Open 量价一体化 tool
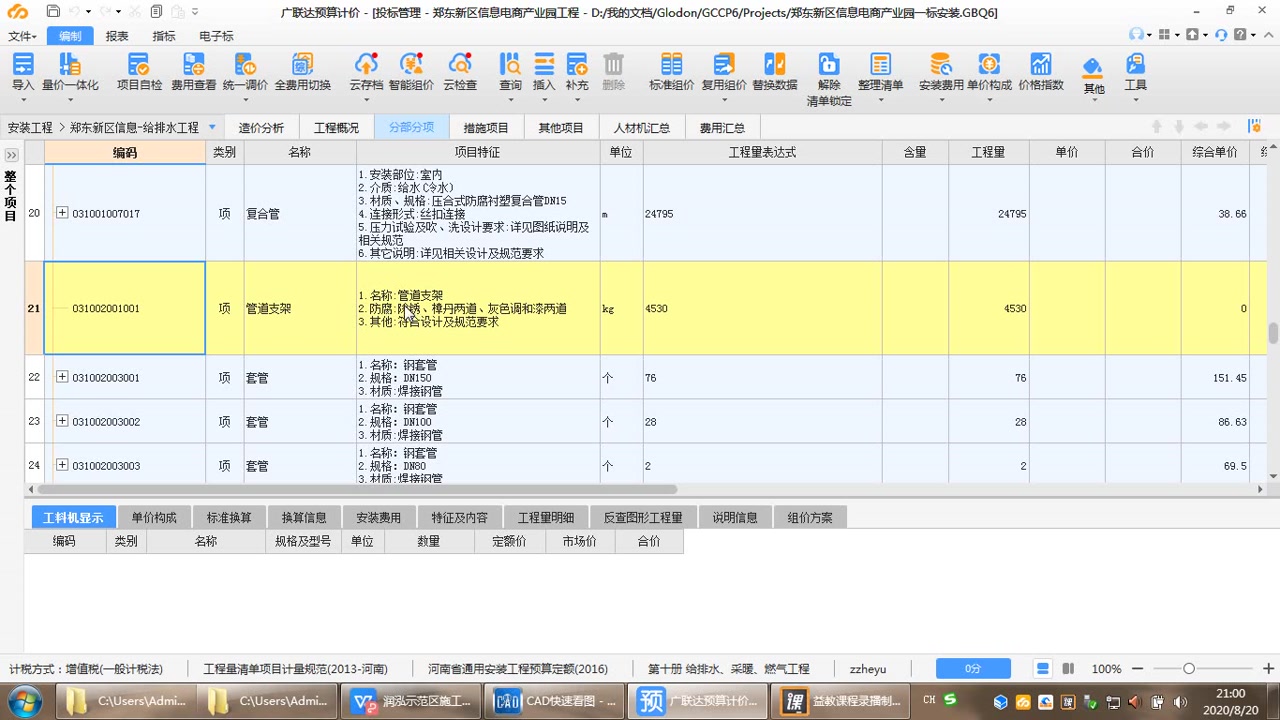The image size is (1280, 720). click(x=70, y=73)
